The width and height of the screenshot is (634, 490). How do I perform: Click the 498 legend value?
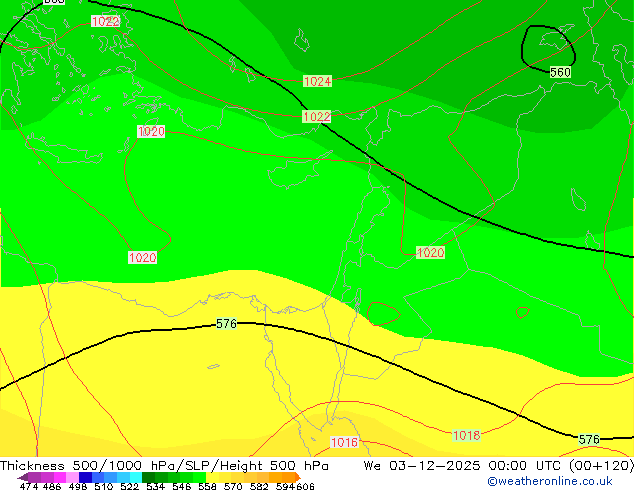78,486
